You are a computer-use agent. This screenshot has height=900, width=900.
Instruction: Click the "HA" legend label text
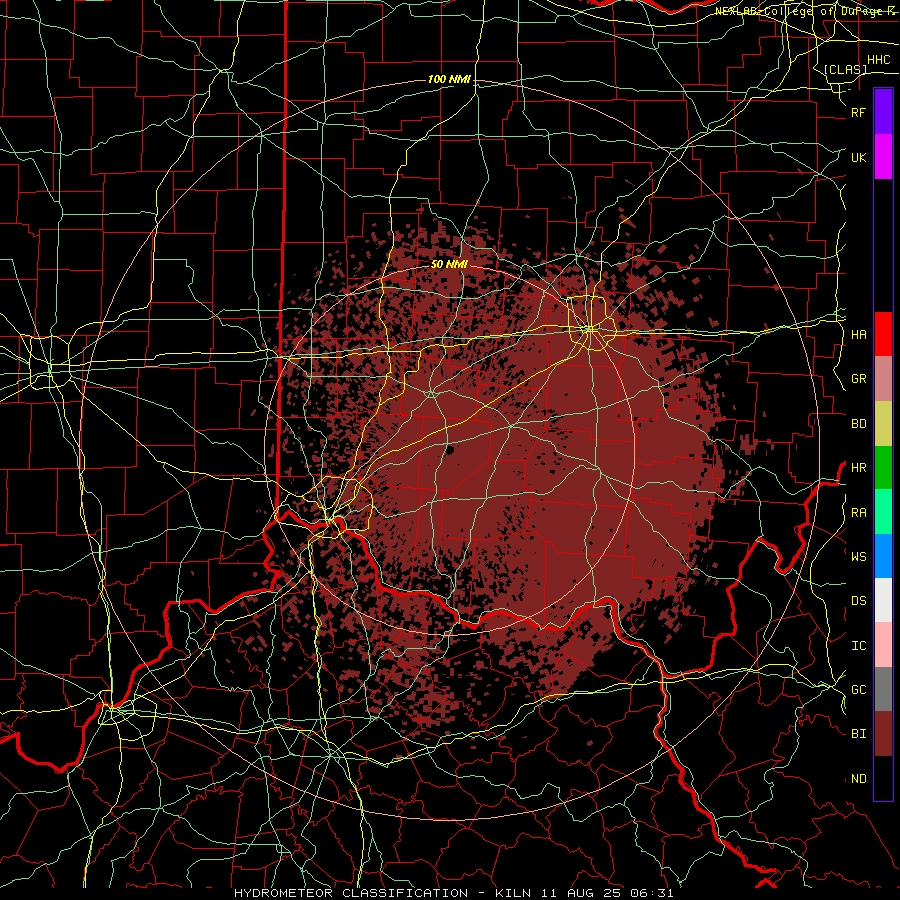858,335
